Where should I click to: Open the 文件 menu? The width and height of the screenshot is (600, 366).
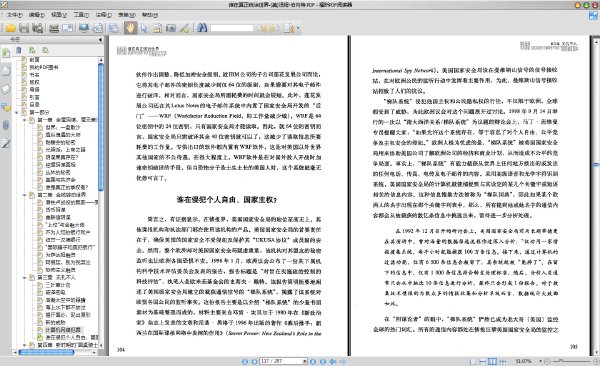pyautogui.click(x=15, y=15)
